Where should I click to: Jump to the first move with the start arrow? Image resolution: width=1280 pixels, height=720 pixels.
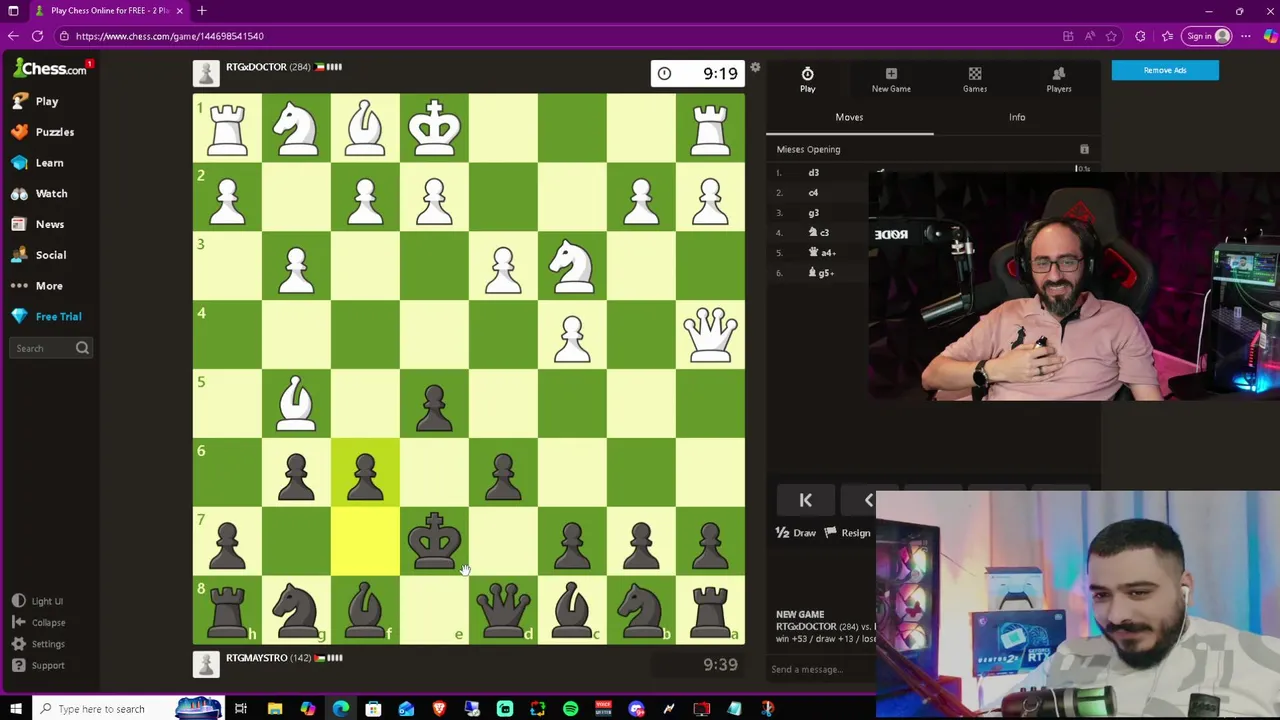click(805, 500)
